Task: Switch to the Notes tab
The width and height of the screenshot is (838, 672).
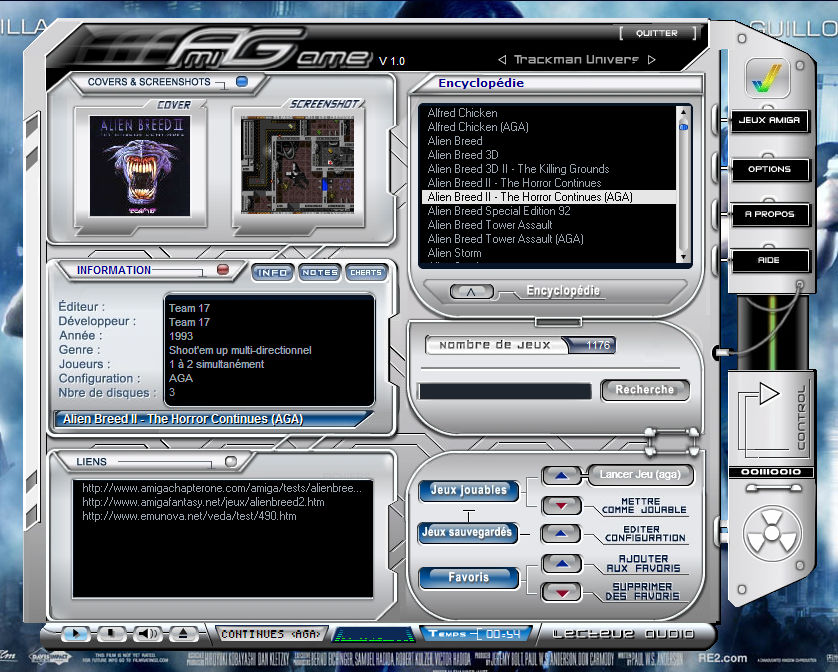Action: (x=320, y=273)
